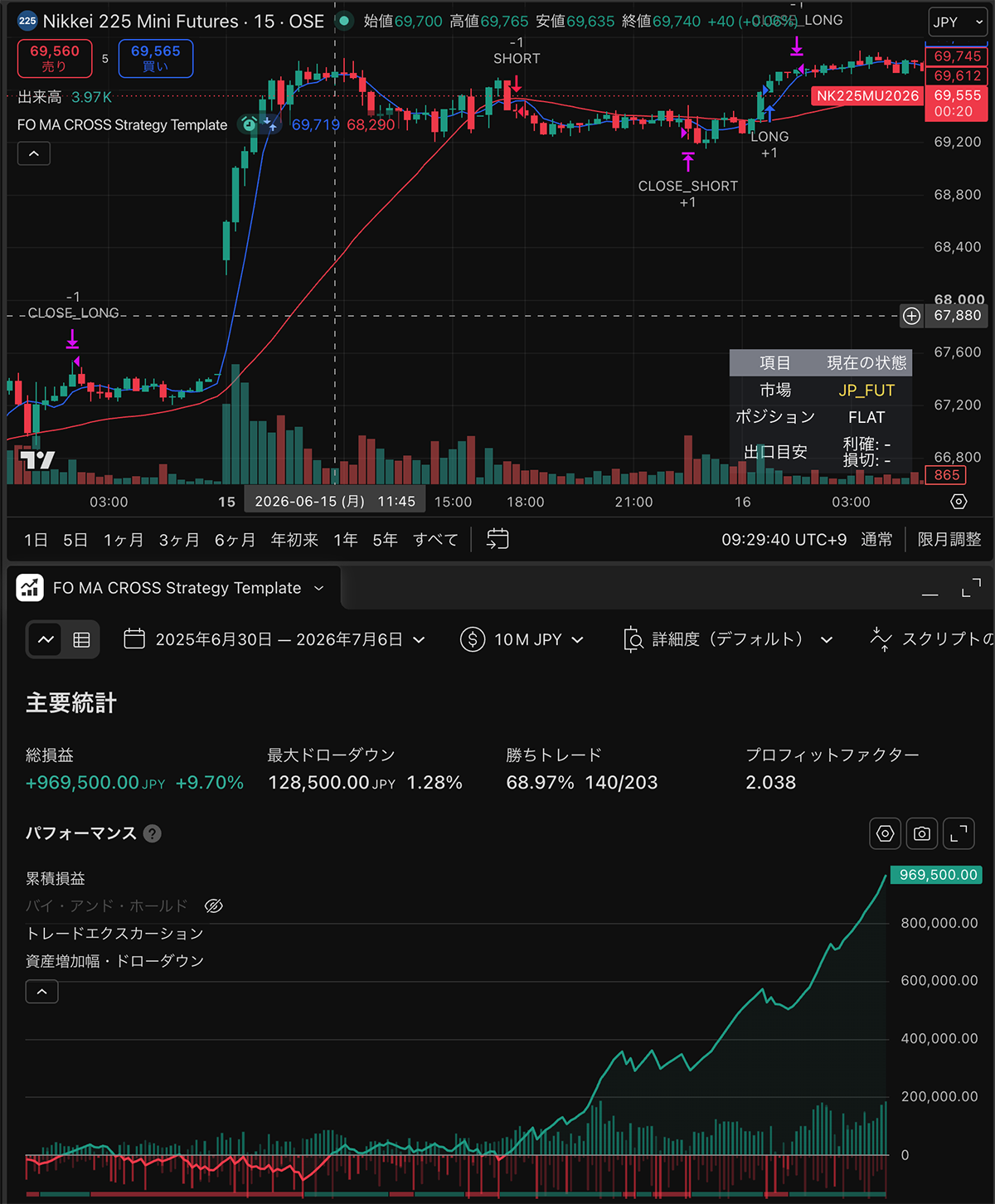Image resolution: width=995 pixels, height=1204 pixels.
Task: Select the 1ヶ月 time range
Action: (124, 540)
